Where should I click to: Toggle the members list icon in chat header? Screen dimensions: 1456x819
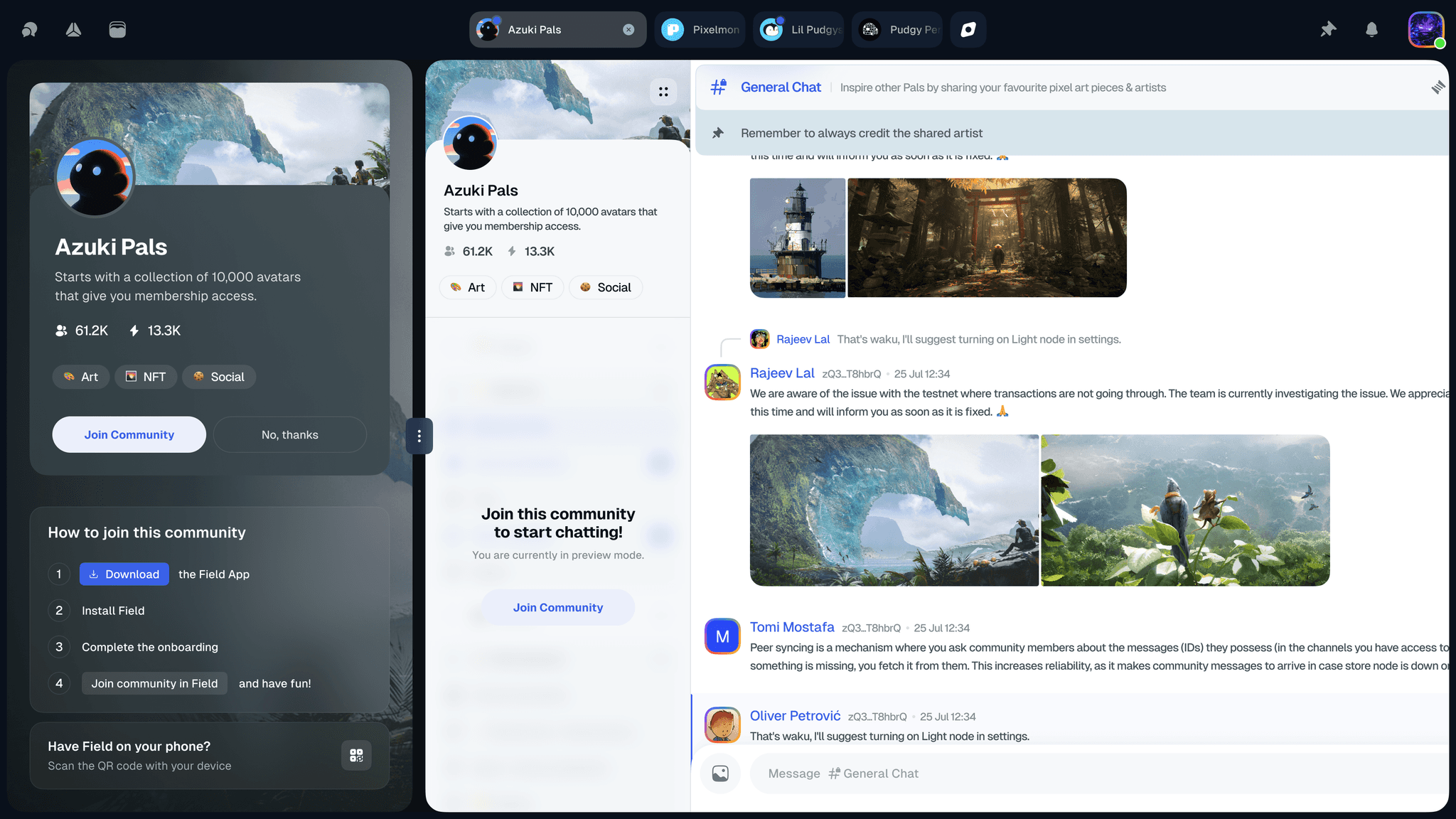pyautogui.click(x=1438, y=87)
